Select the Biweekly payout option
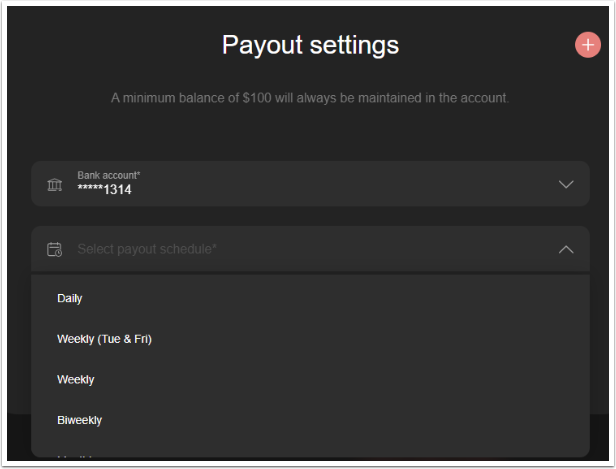Image resolution: width=616 pixels, height=469 pixels. 310,420
